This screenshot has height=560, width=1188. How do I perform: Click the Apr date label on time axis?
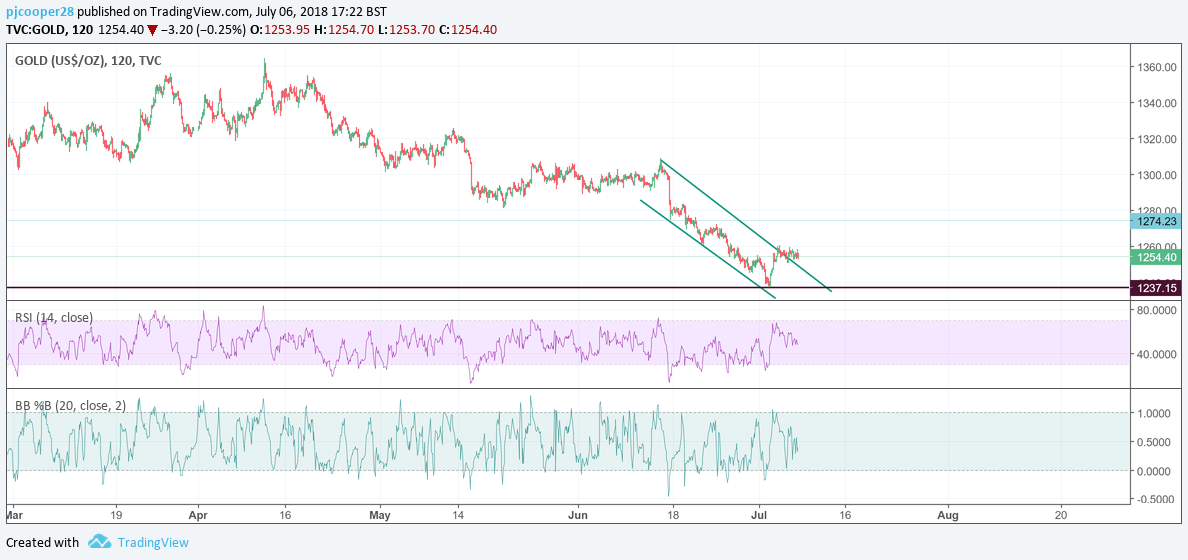point(198,515)
